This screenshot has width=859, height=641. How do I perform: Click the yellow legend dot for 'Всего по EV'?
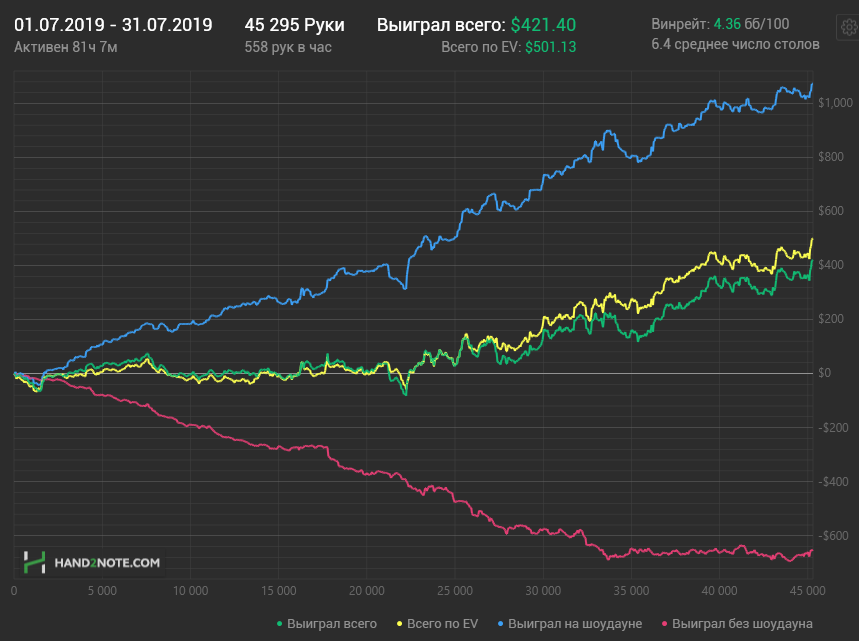coord(399,624)
